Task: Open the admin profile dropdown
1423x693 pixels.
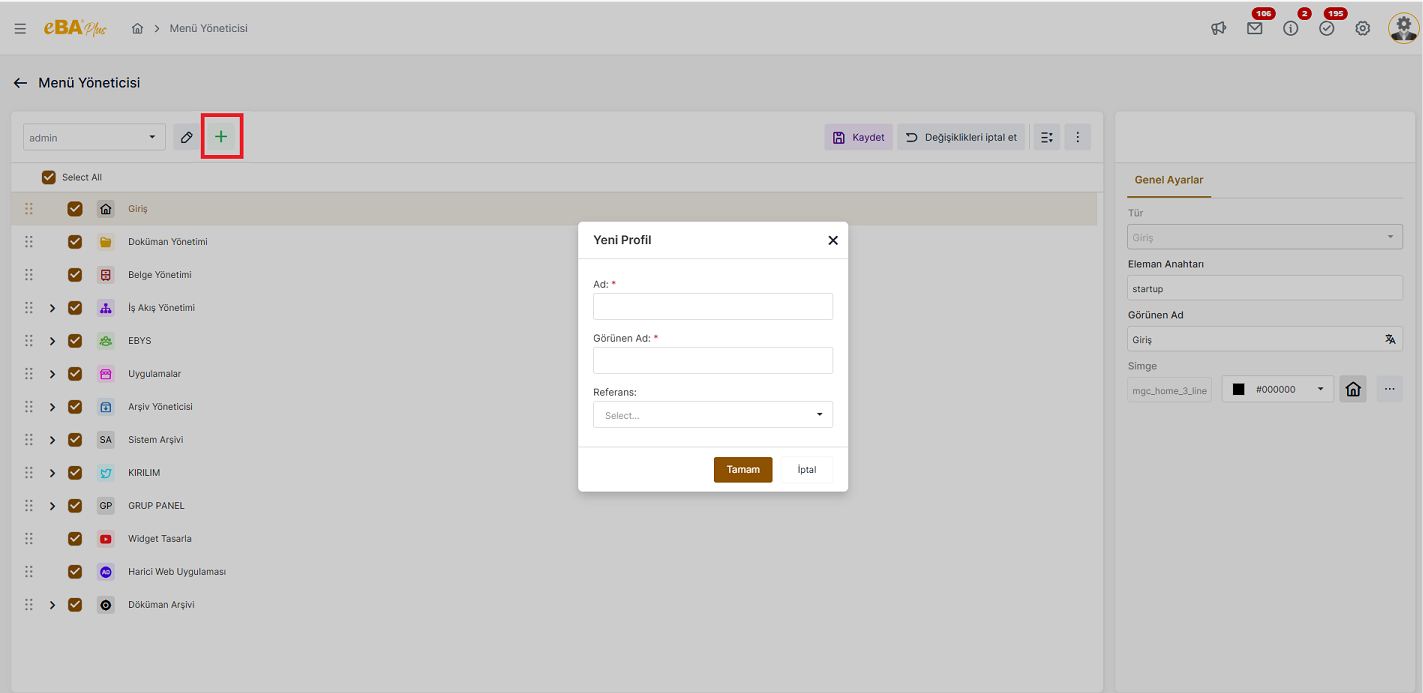Action: (94, 137)
